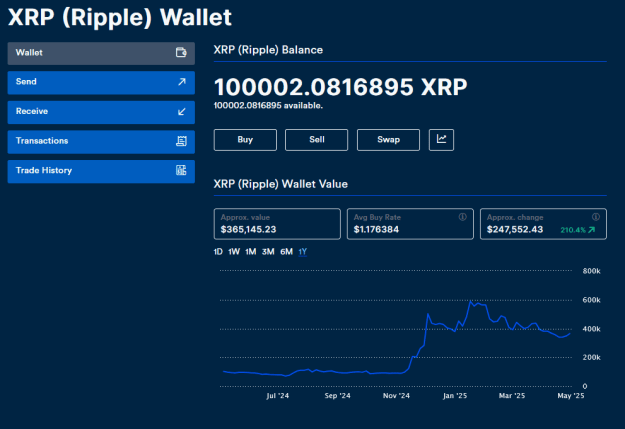625x429 pixels.
Task: Select the 1Y chart range
Action: [x=303, y=252]
